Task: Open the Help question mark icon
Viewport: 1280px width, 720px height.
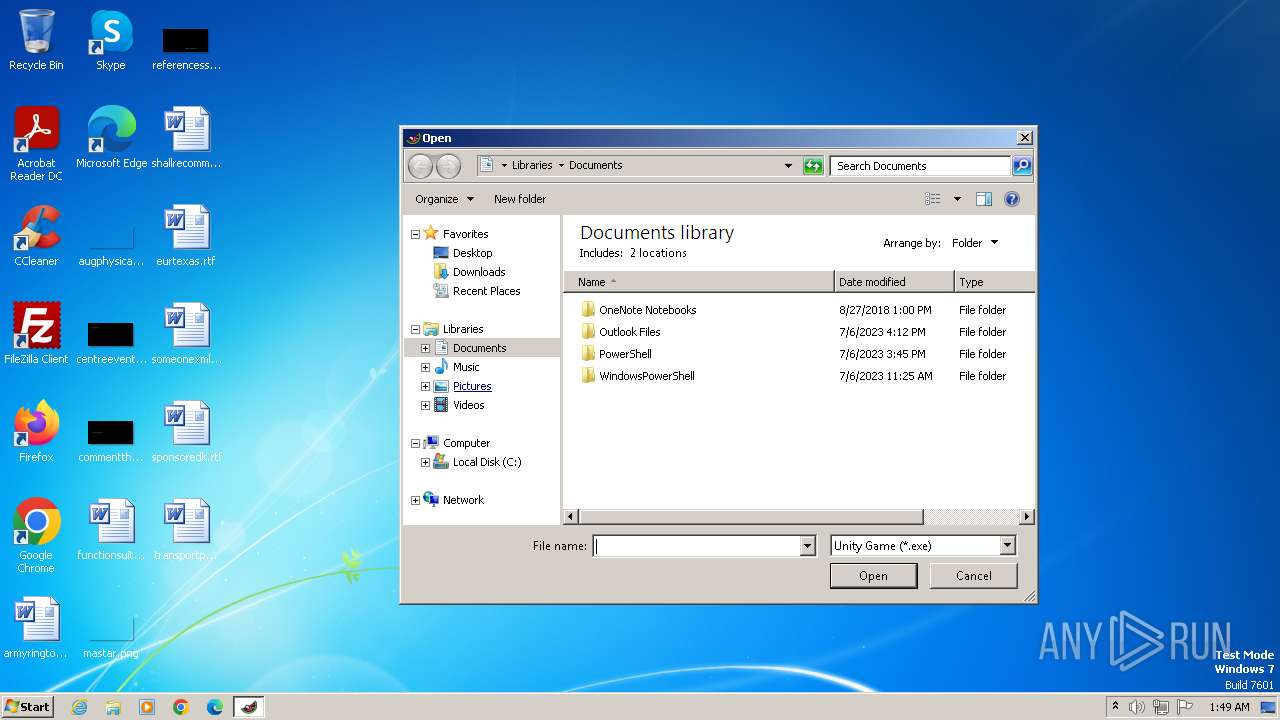Action: pos(1012,199)
